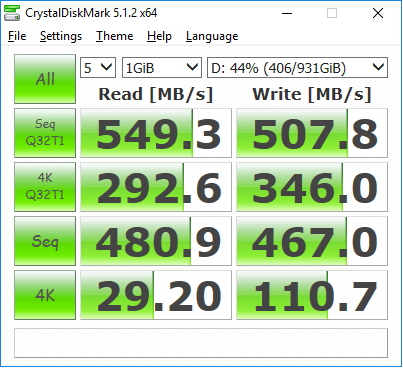Viewport: 403px width, 368px height.
Task: Start the Seq Q32T1 benchmark
Action: click(45, 133)
